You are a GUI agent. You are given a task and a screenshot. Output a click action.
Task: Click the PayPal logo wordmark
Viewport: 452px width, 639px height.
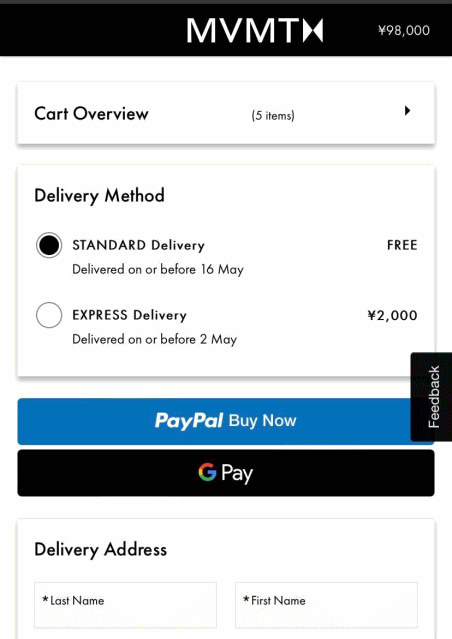coord(189,421)
